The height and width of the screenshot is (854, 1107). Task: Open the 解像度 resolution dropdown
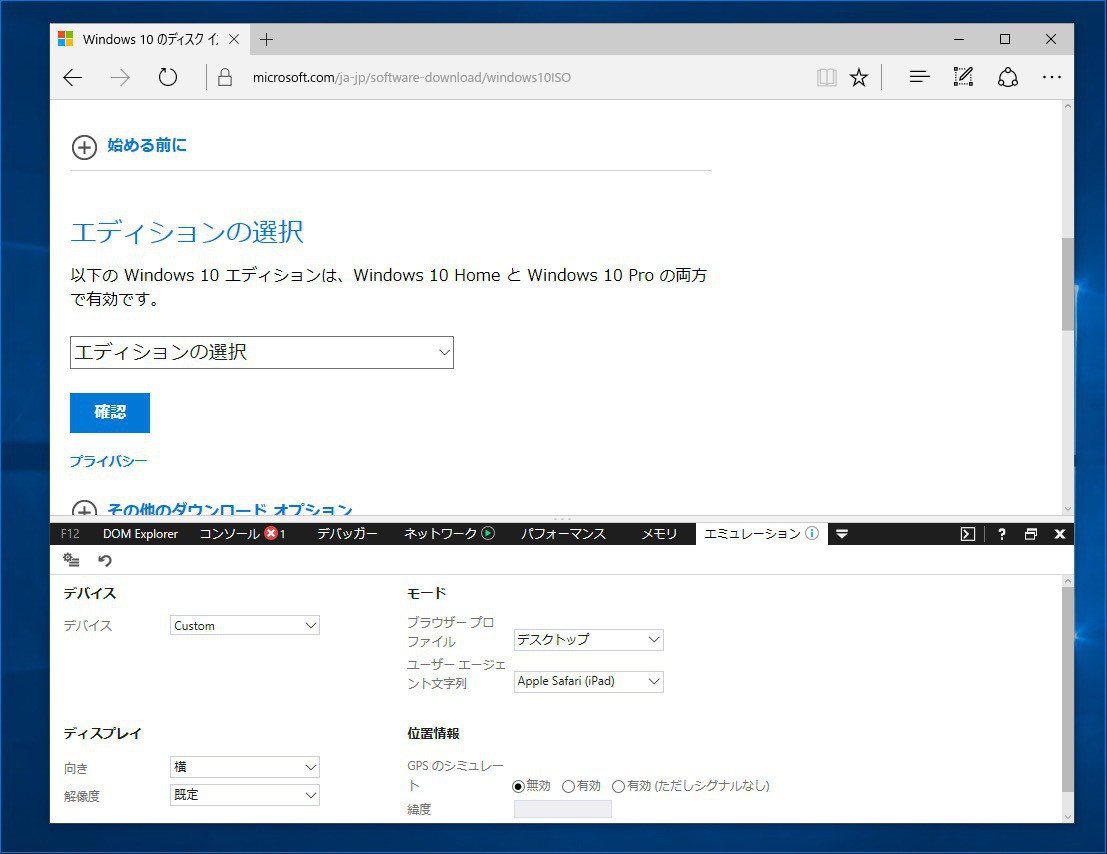click(245, 795)
